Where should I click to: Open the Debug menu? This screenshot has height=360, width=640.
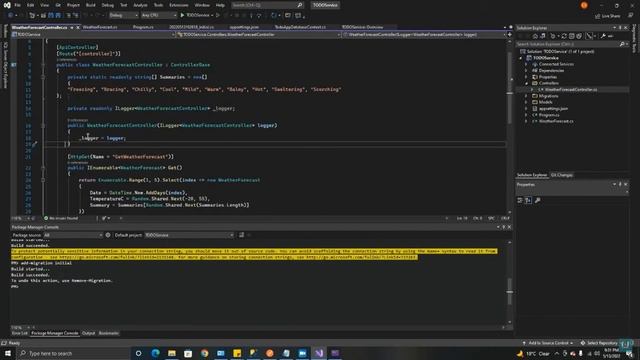coord(108,5)
